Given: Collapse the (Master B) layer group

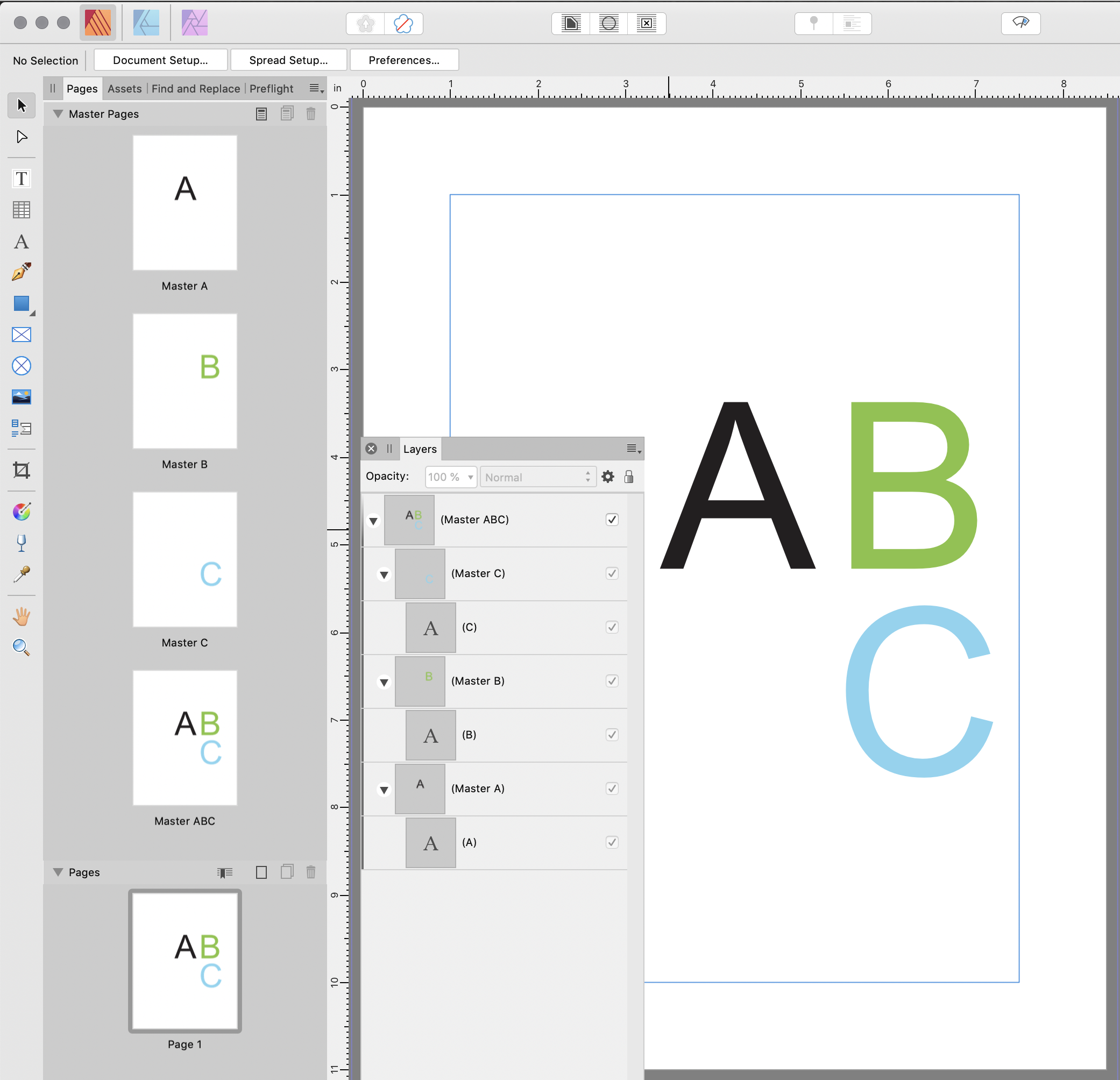Looking at the screenshot, I should (384, 681).
